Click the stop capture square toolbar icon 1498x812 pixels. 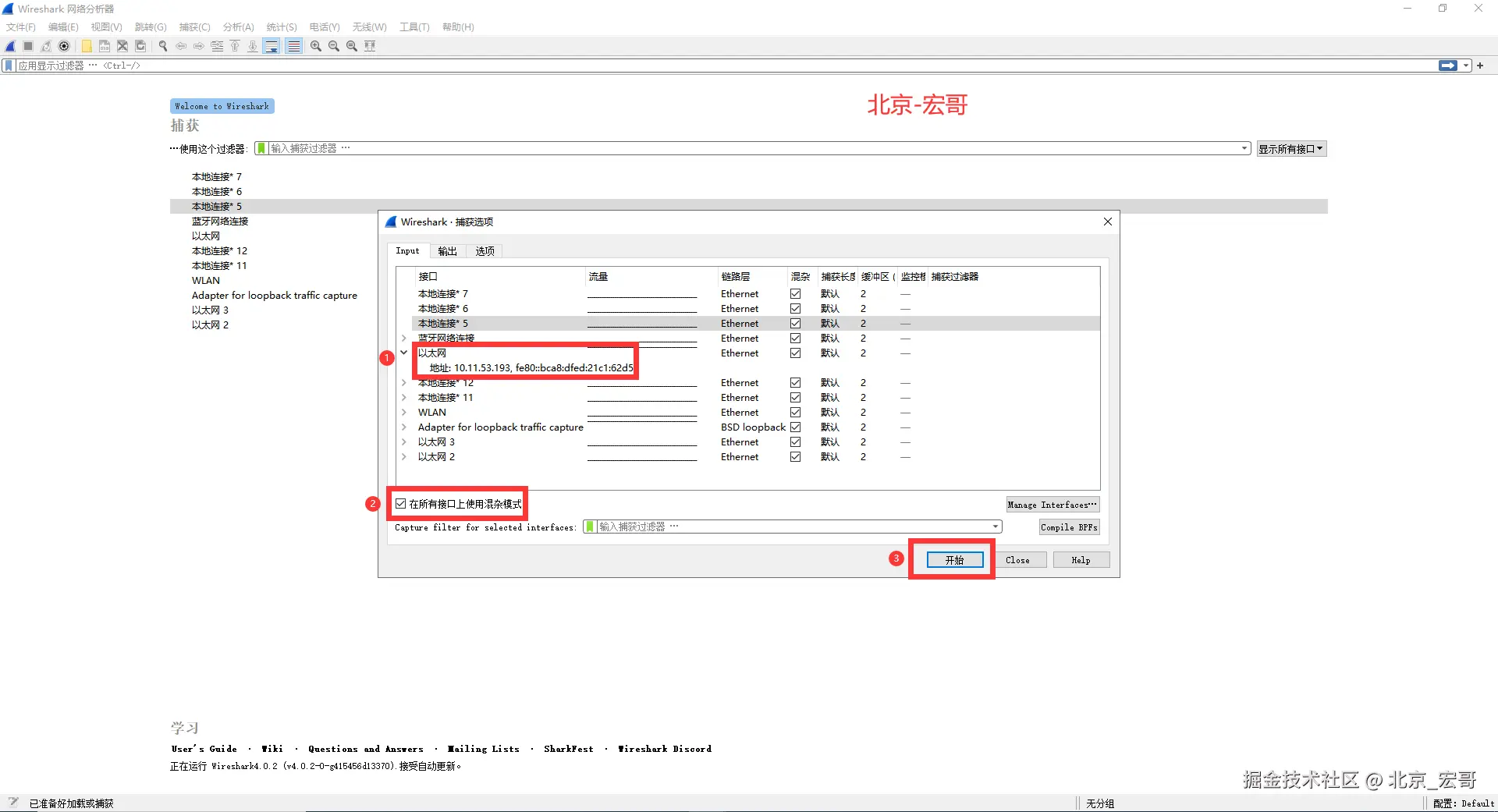pyautogui.click(x=28, y=46)
